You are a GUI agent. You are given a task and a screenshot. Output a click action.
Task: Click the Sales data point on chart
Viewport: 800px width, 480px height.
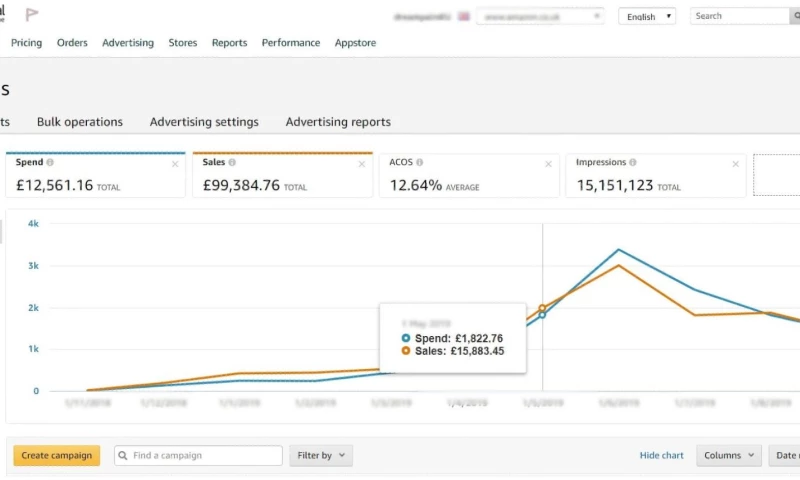(x=542, y=308)
